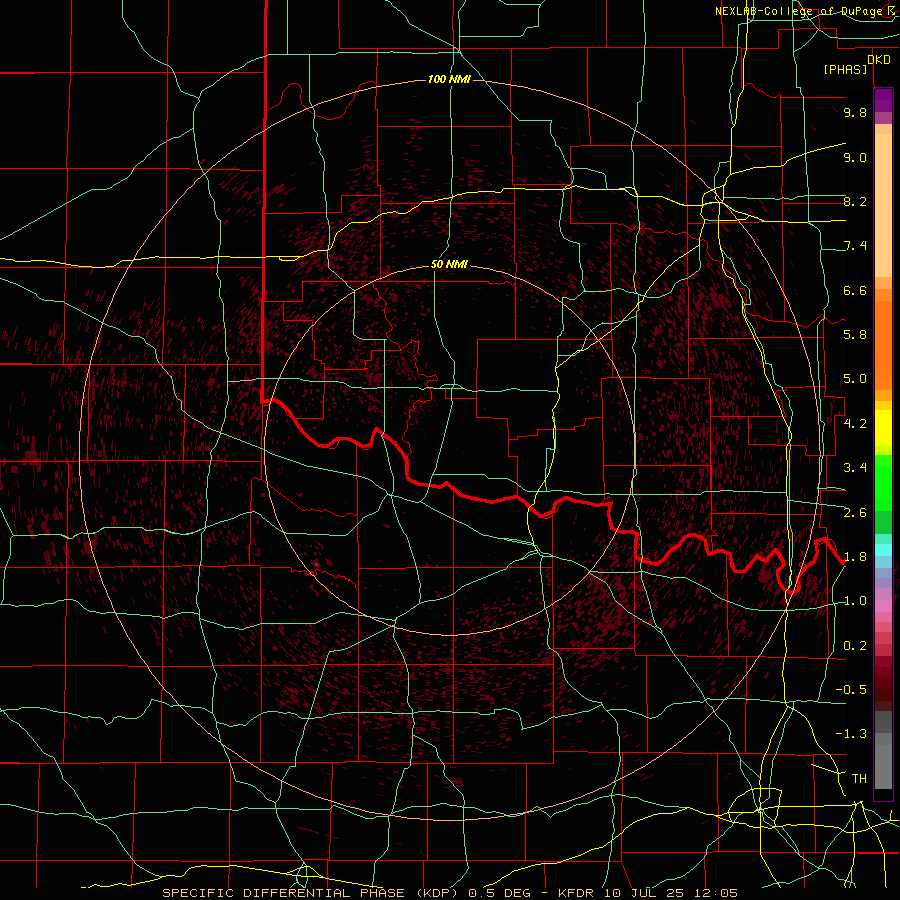
Task: Click the orange segment of the color bar
Action: [883, 344]
